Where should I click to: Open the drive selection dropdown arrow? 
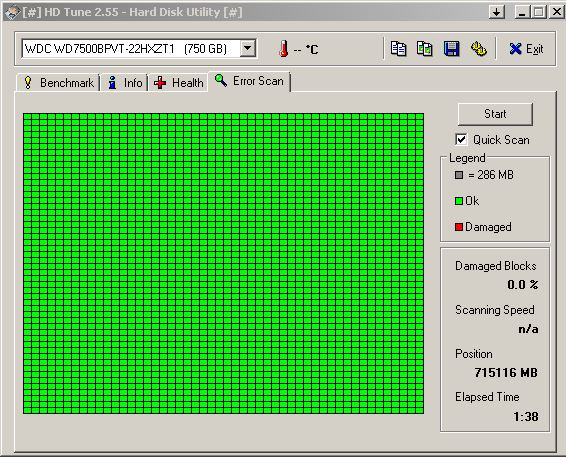click(248, 48)
